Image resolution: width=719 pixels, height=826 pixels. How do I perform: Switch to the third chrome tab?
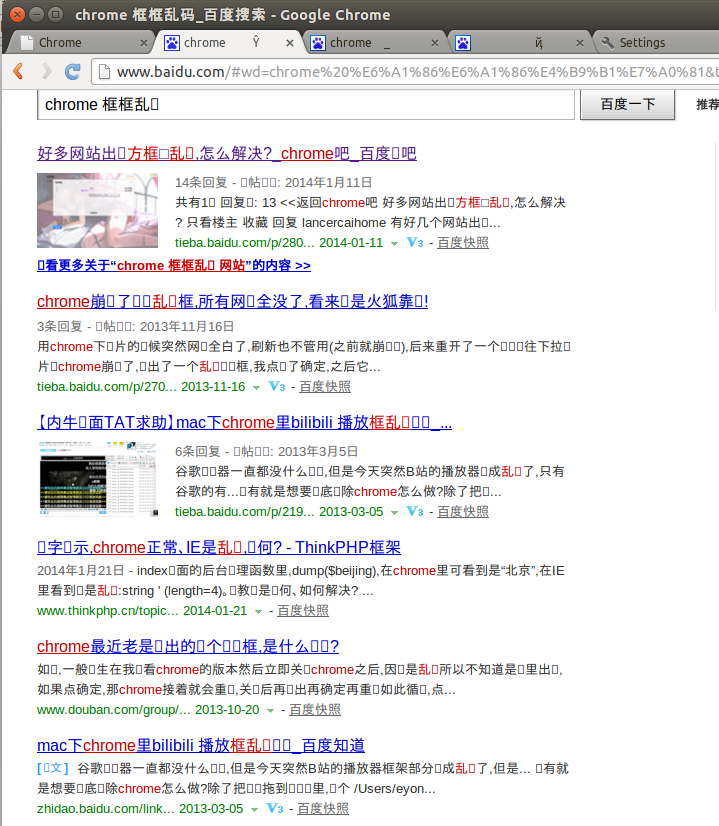click(376, 43)
